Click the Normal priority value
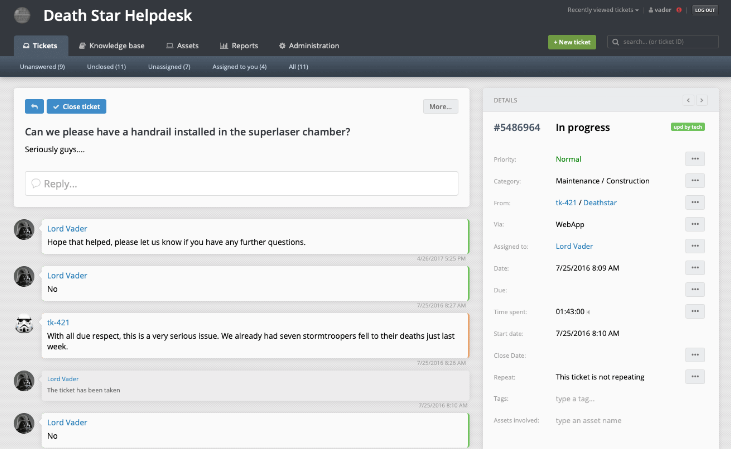The height and width of the screenshot is (449, 731). click(568, 159)
